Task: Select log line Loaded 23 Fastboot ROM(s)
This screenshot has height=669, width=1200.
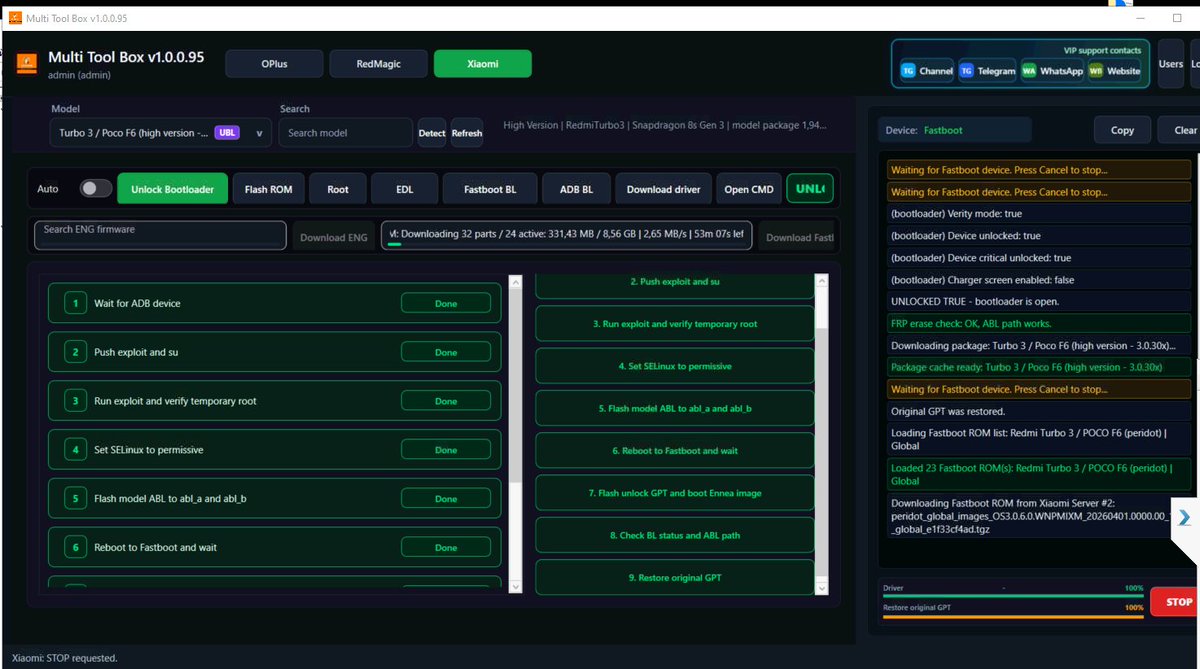Action: tap(1039, 473)
